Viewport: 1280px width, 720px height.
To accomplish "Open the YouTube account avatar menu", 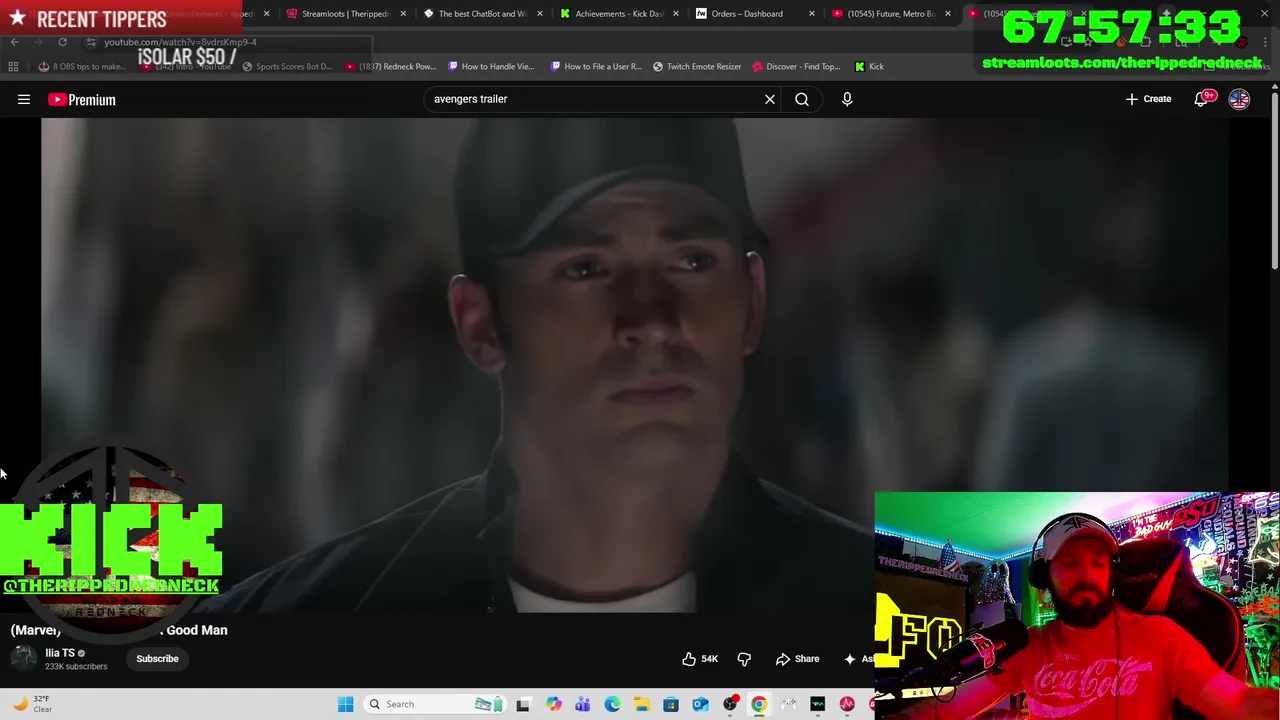I will (1239, 99).
